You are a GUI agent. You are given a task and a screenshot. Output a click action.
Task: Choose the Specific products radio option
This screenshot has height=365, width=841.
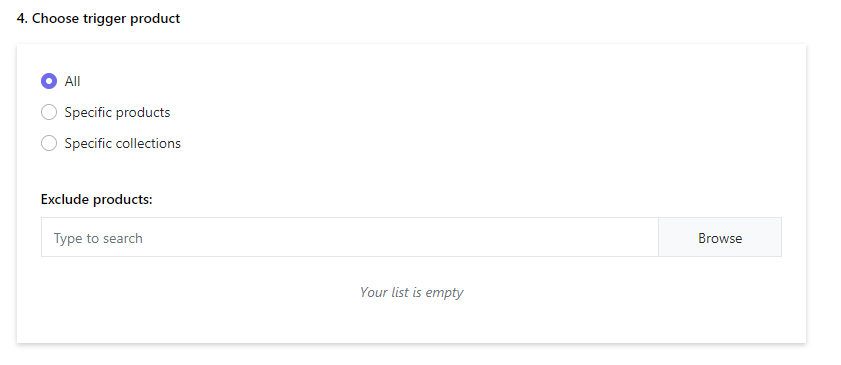point(49,113)
